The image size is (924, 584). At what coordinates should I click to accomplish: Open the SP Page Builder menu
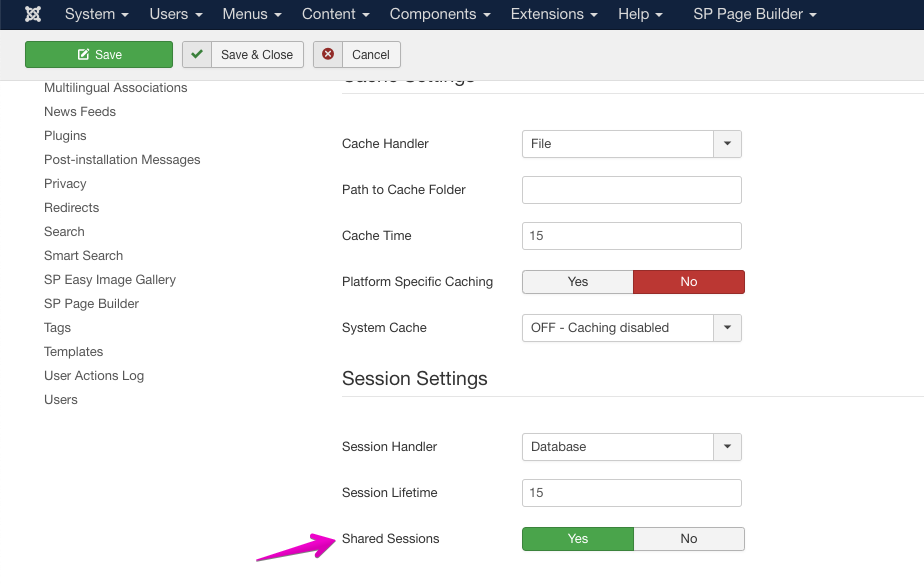[x=754, y=14]
